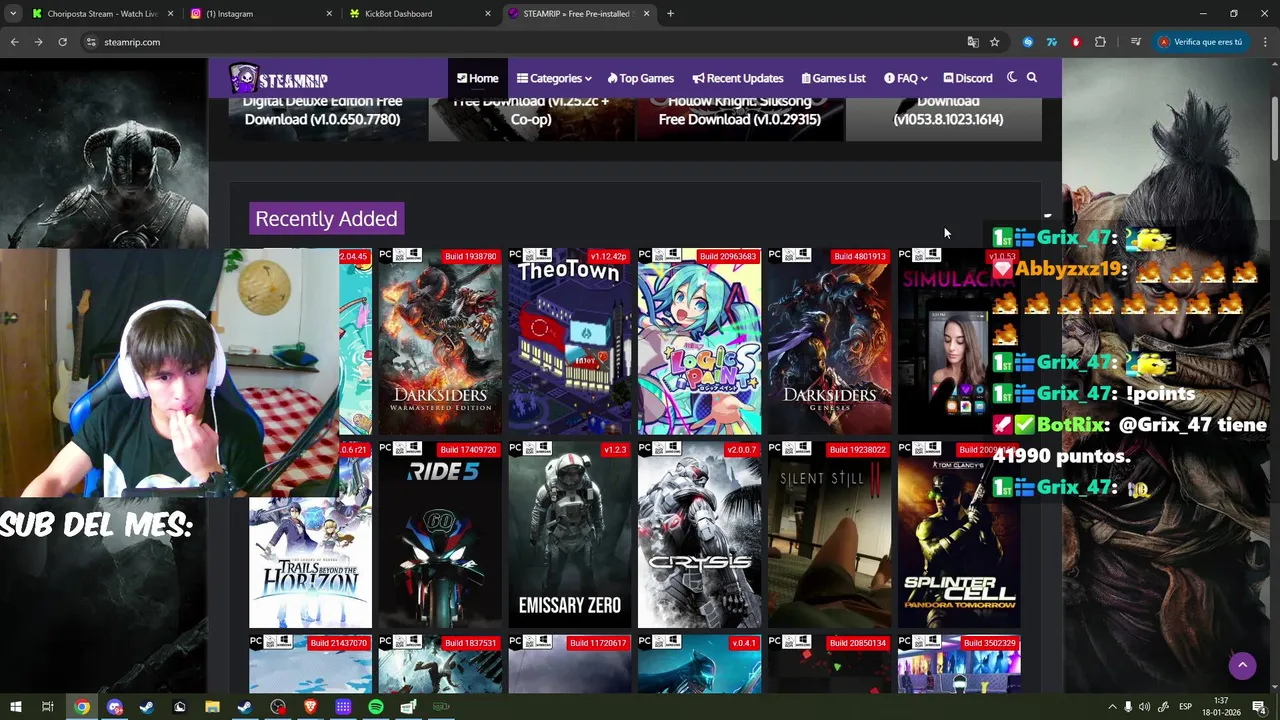Open File Explorer from the taskbar
Viewport: 1280px width, 720px height.
[212, 707]
